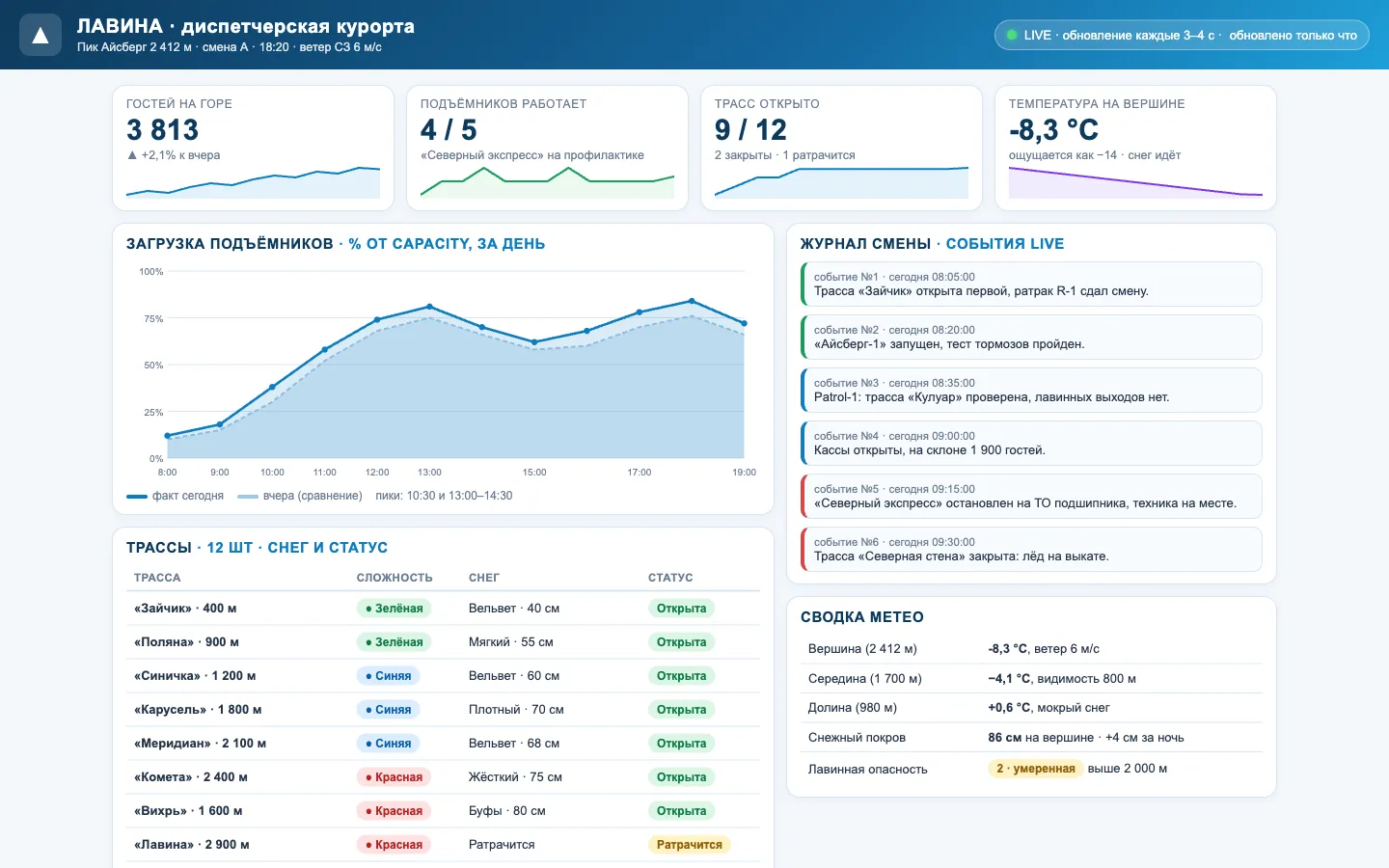
Task: Click the "Открыта" status in the «Синичка» row
Action: pyautogui.click(x=681, y=676)
